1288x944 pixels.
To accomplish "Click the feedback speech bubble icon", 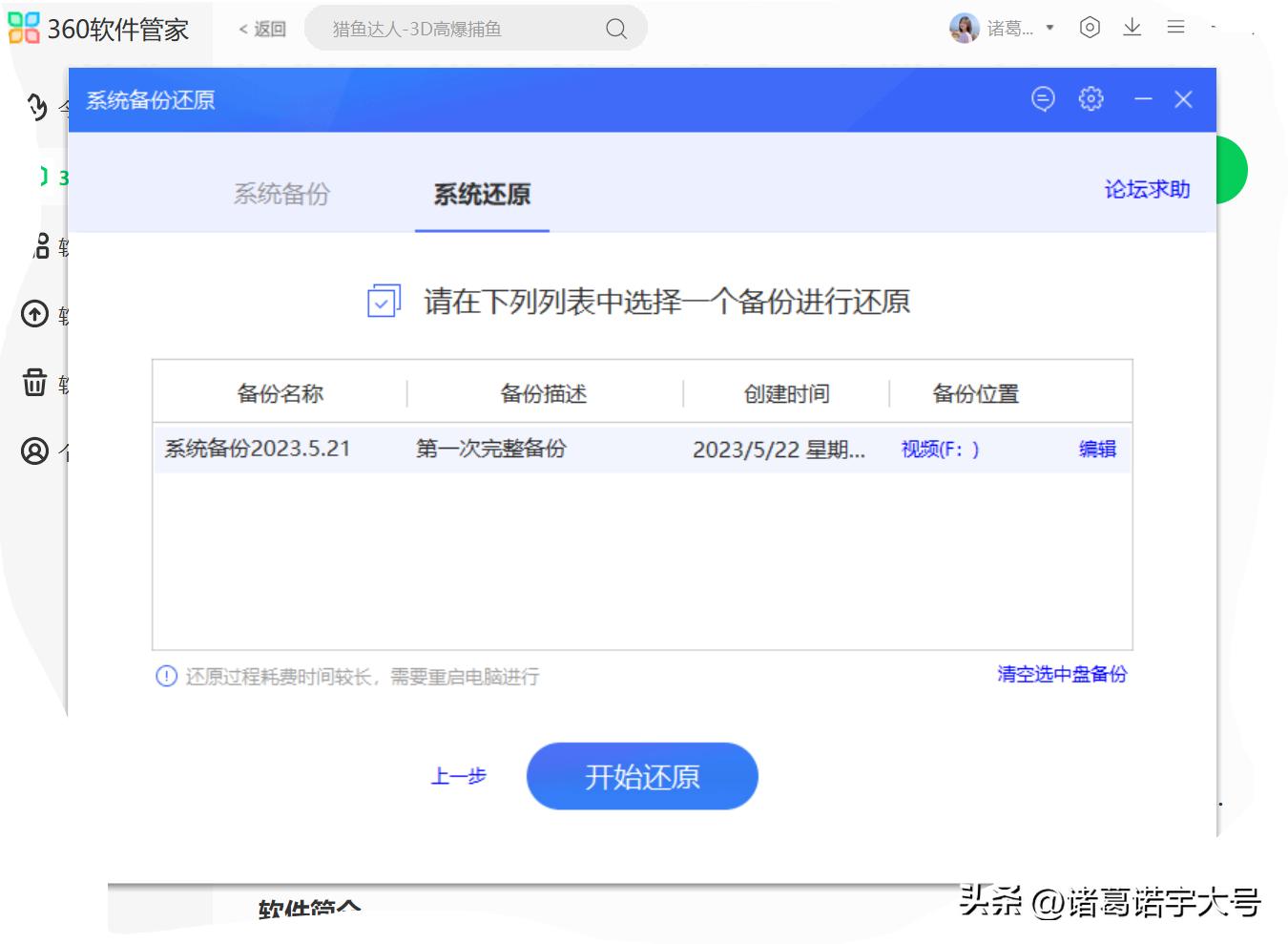I will (1043, 98).
